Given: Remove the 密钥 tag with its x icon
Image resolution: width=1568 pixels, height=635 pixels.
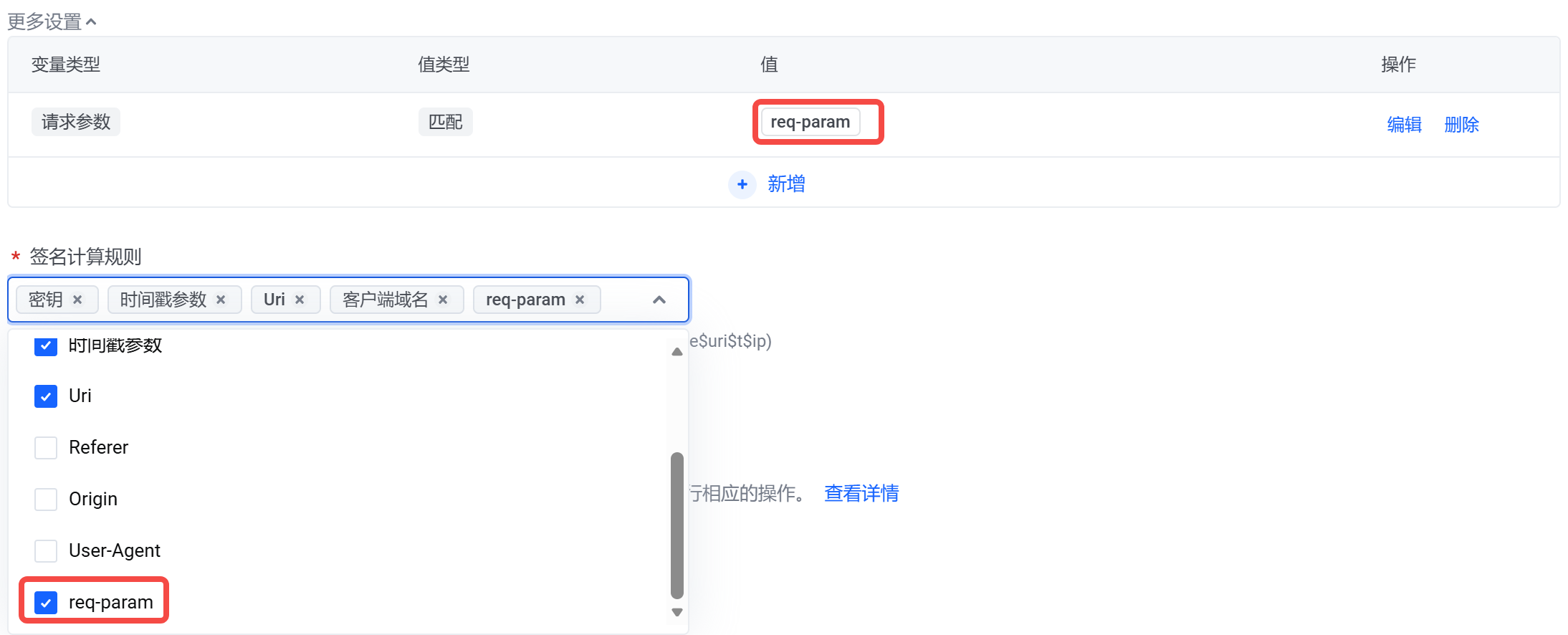Looking at the screenshot, I should pyautogui.click(x=77, y=300).
